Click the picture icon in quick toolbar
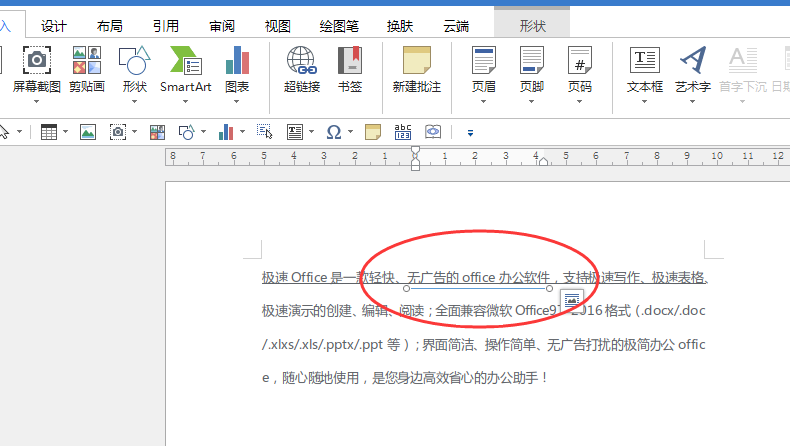The height and width of the screenshot is (446, 790). tap(88, 132)
